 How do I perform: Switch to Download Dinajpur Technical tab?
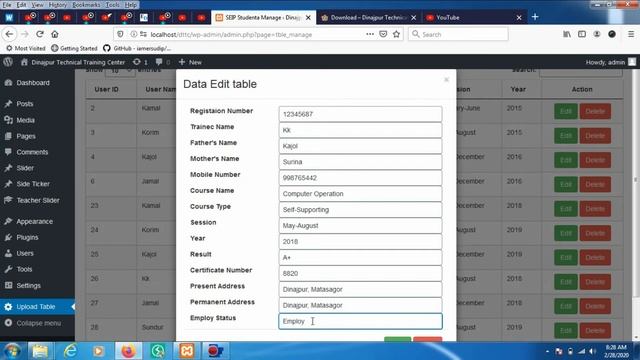tap(368, 18)
